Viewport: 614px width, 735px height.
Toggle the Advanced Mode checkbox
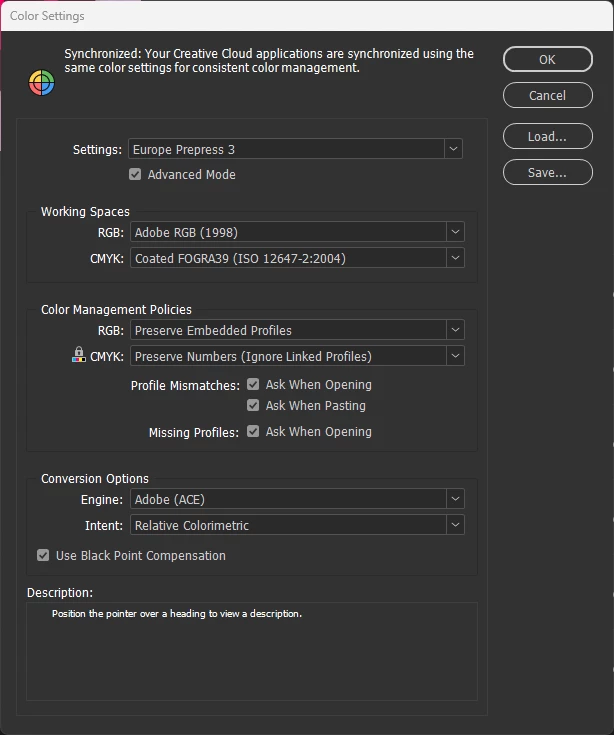[x=135, y=174]
